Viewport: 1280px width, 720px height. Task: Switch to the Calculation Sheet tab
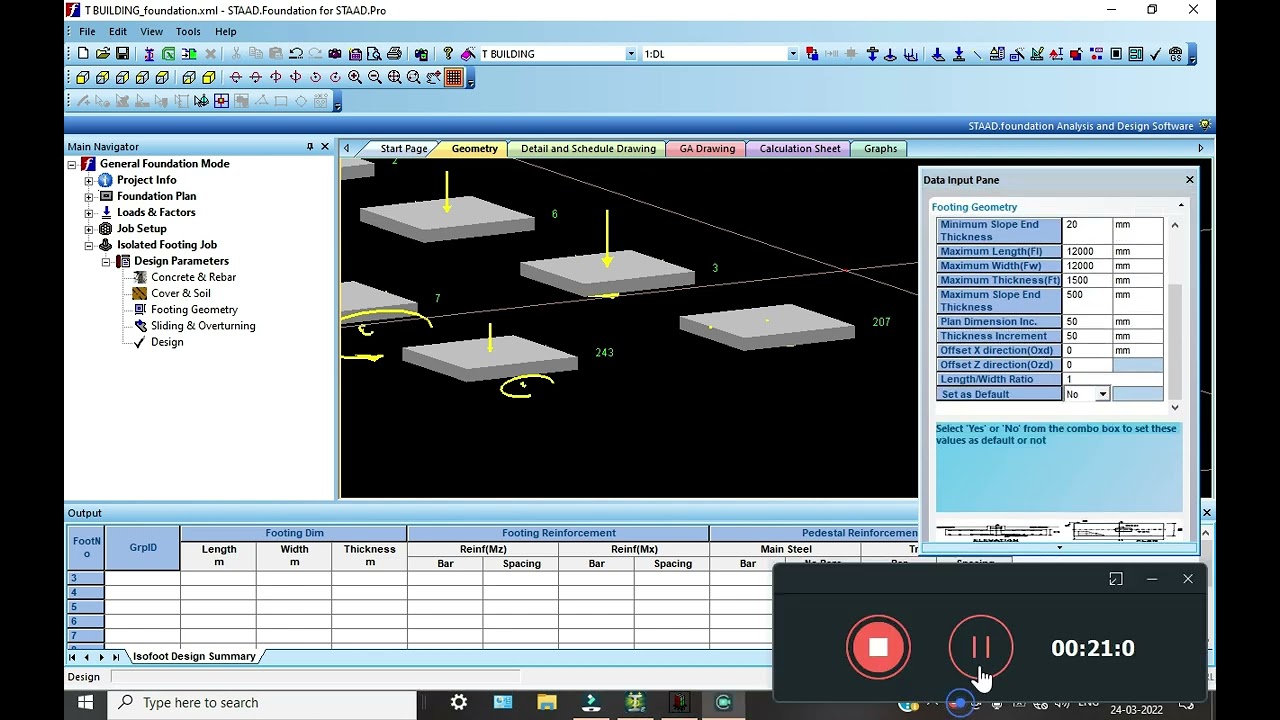point(800,148)
